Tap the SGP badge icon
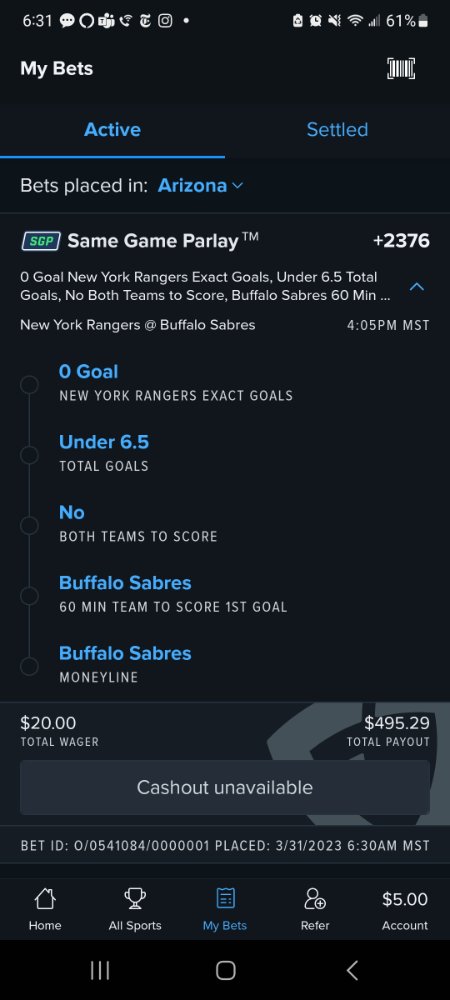The height and width of the screenshot is (1000, 450). click(41, 241)
